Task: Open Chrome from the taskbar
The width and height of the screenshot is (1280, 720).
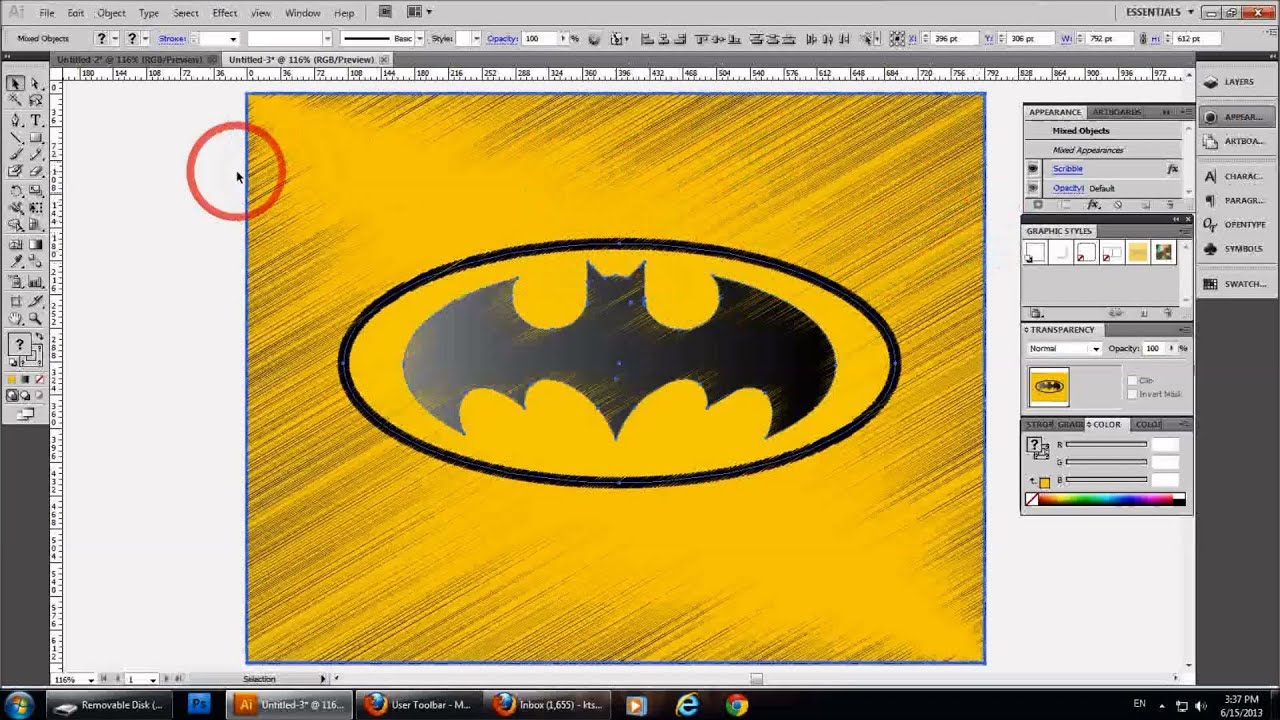Action: 736,705
